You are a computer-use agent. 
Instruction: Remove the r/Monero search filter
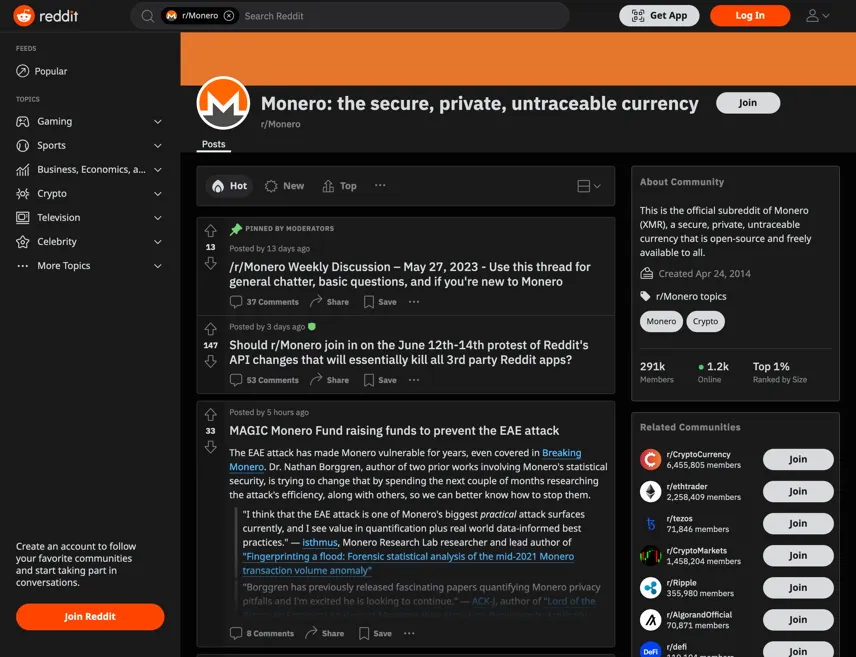coord(229,16)
